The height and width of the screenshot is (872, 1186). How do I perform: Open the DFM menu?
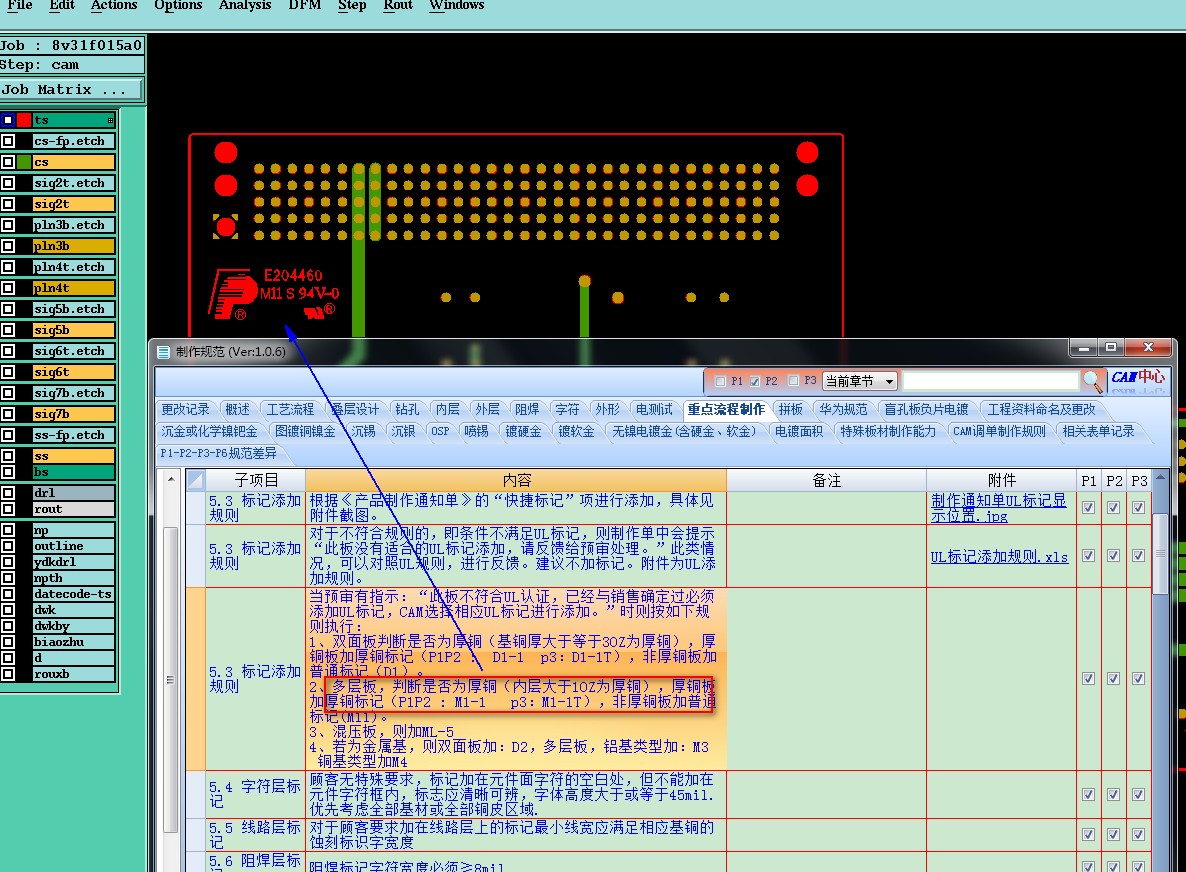pyautogui.click(x=305, y=5)
